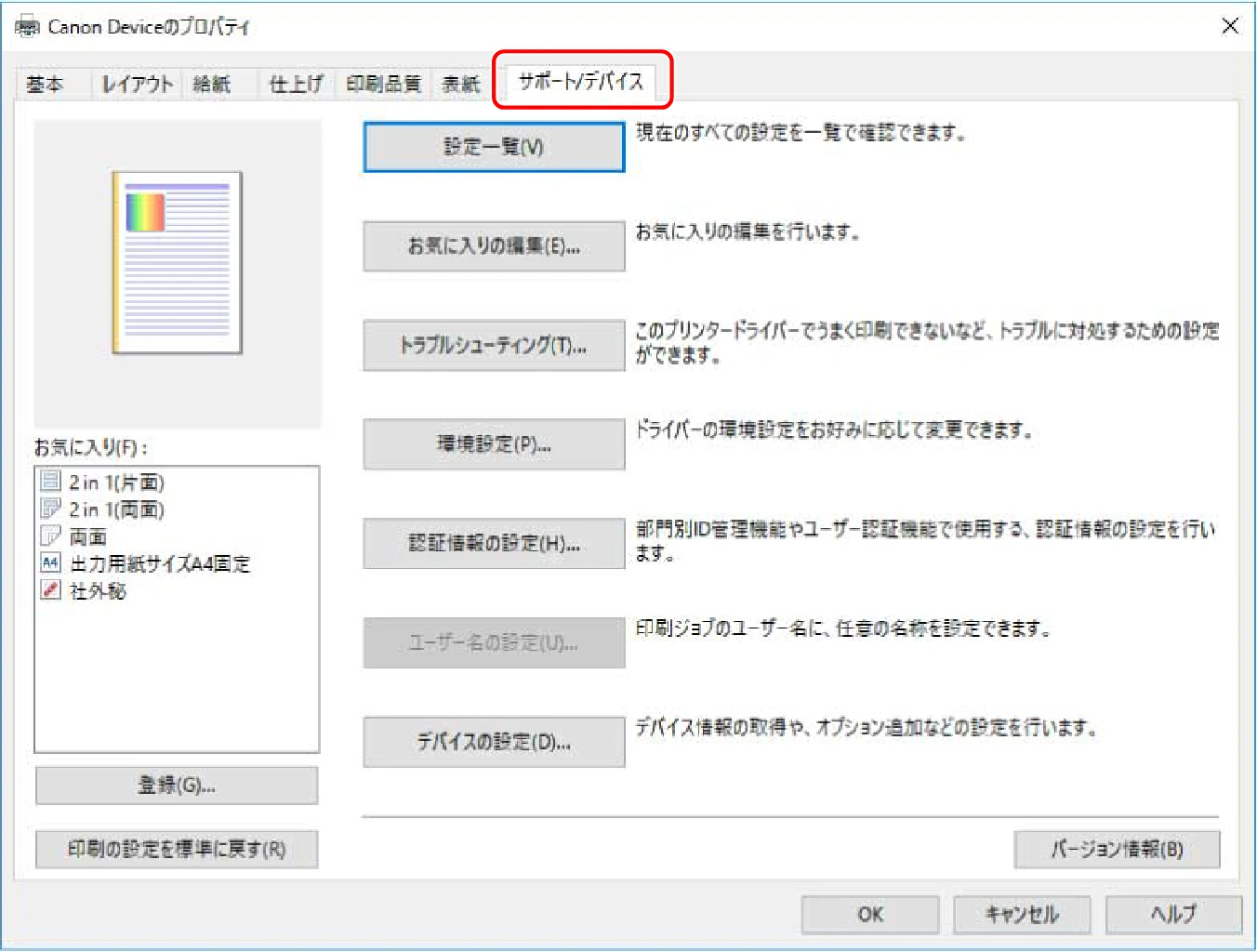The width and height of the screenshot is (1257, 952).
Task: Open お気に入りの編集(E) dialog
Action: (x=494, y=246)
